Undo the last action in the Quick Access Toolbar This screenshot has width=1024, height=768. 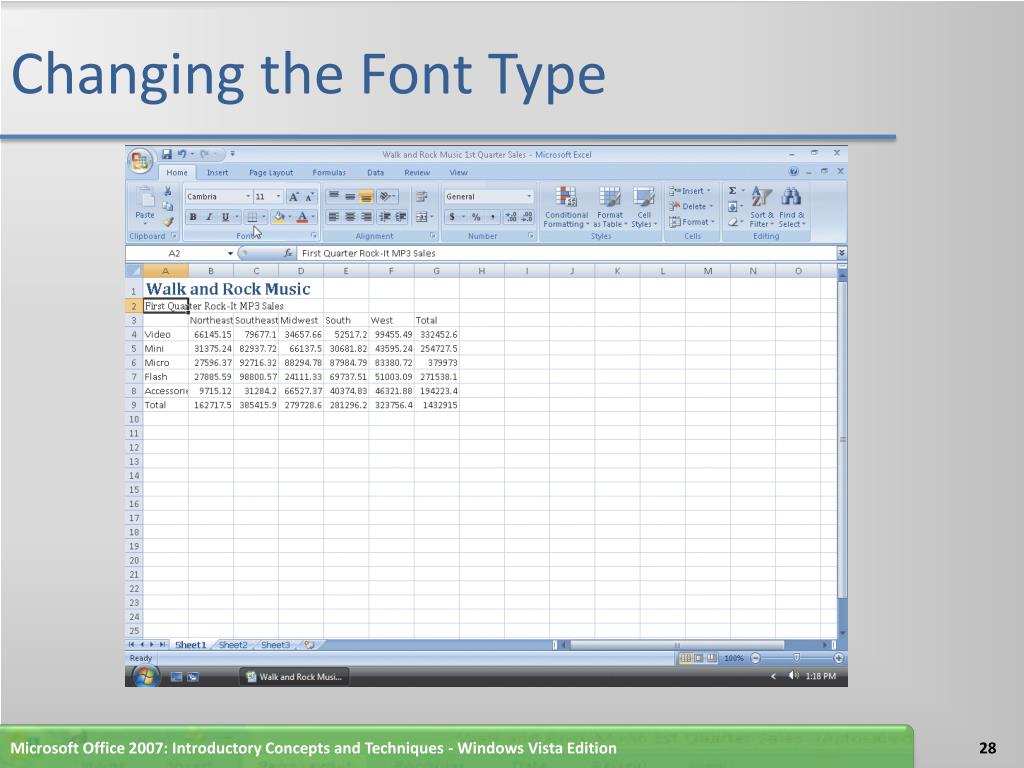182,154
